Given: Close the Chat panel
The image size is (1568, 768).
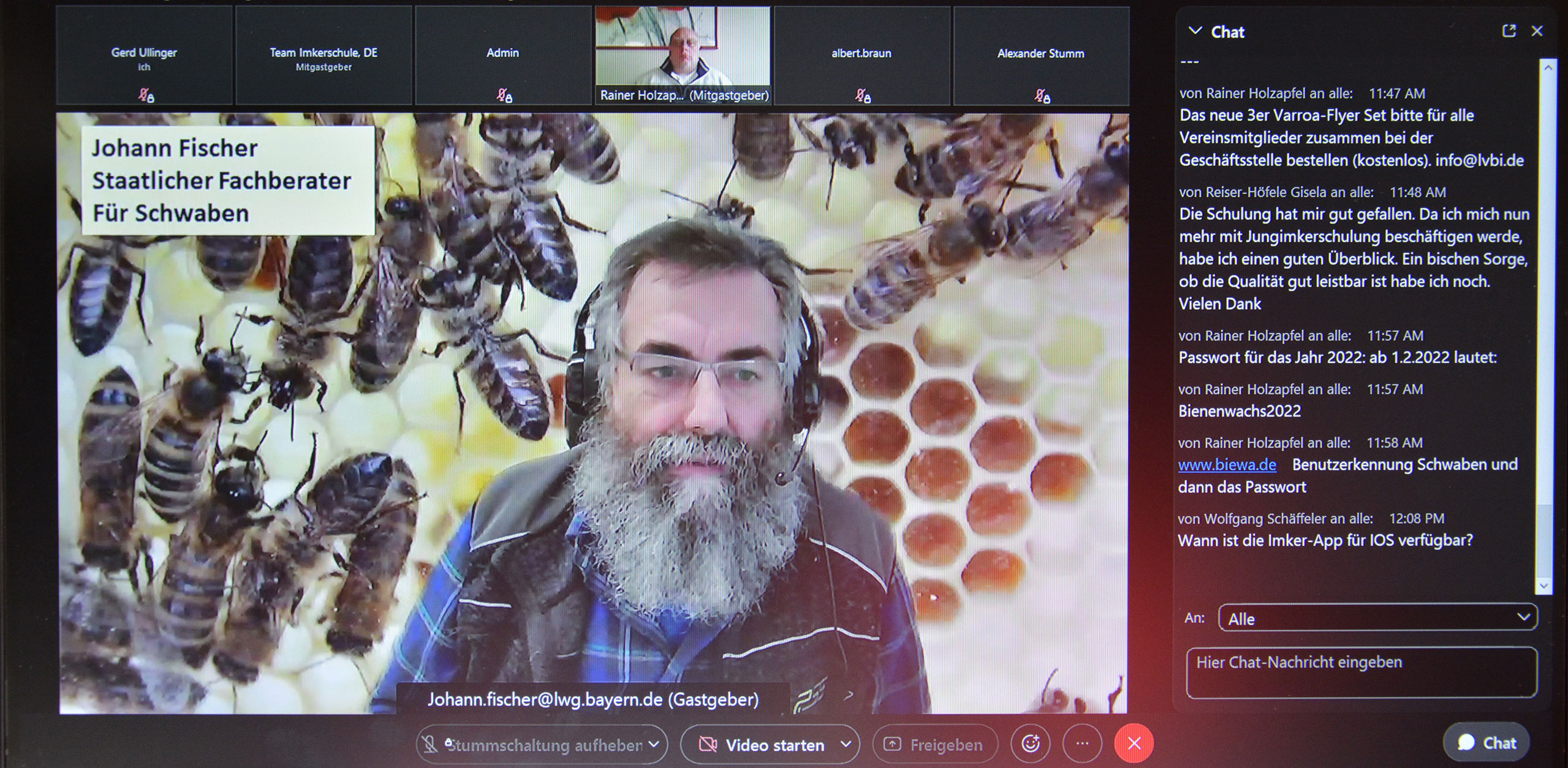Looking at the screenshot, I should (1537, 31).
